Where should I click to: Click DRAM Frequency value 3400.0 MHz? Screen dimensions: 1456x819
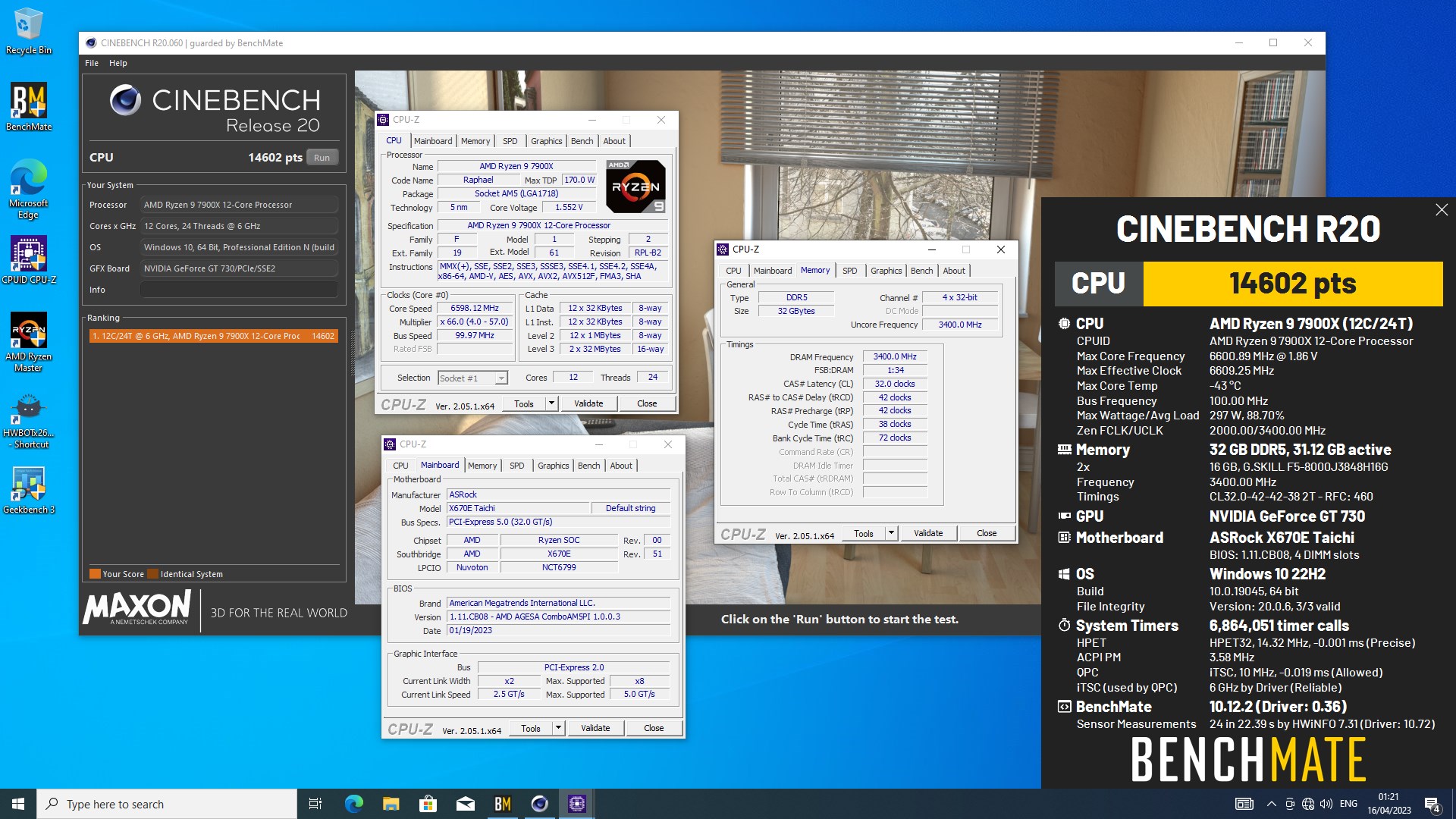[x=895, y=356]
